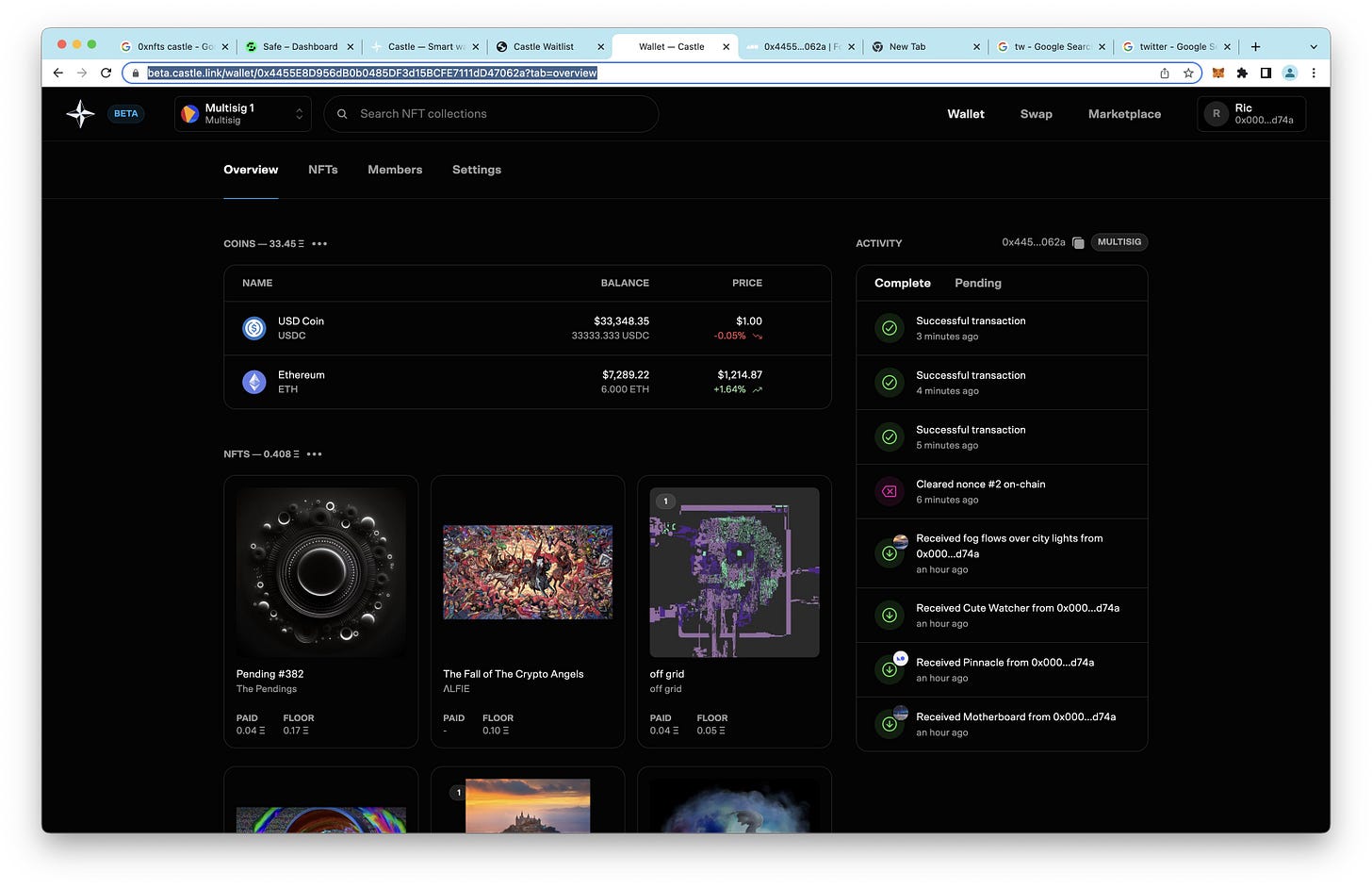1372x888 pixels.
Task: Open the Ric account menu
Action: pos(1250,114)
